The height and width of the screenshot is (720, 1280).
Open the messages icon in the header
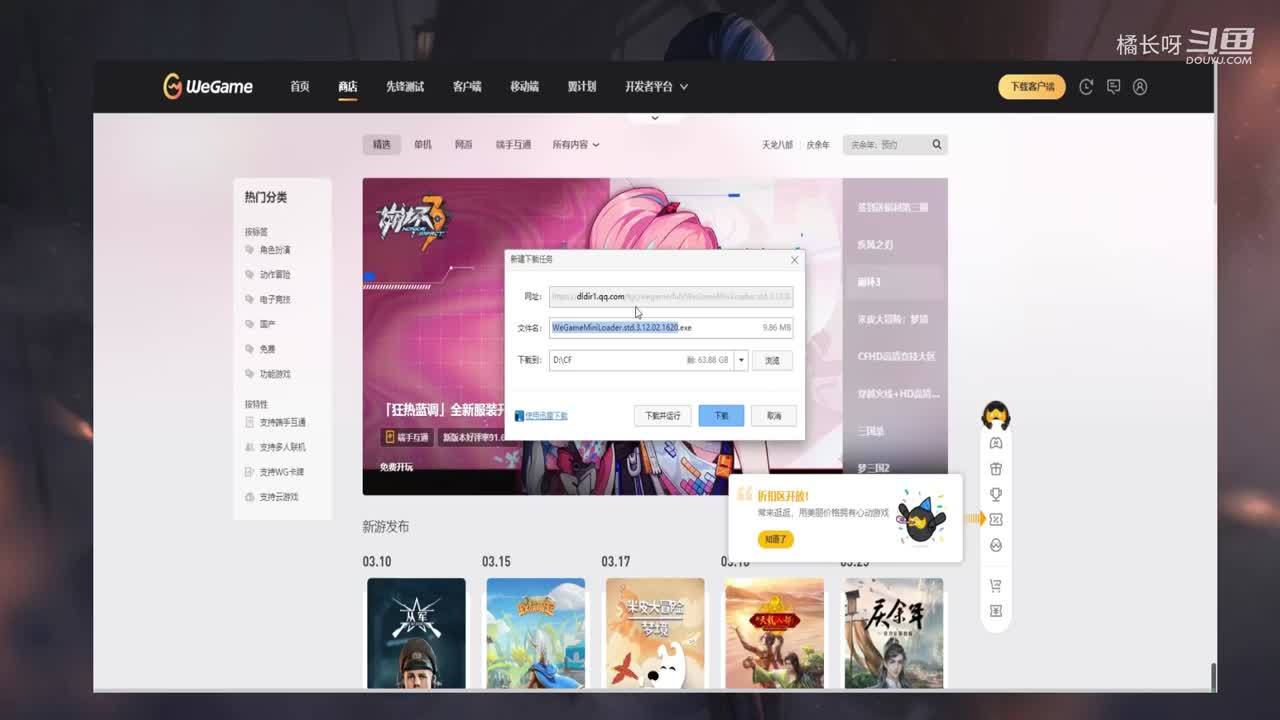[1113, 87]
